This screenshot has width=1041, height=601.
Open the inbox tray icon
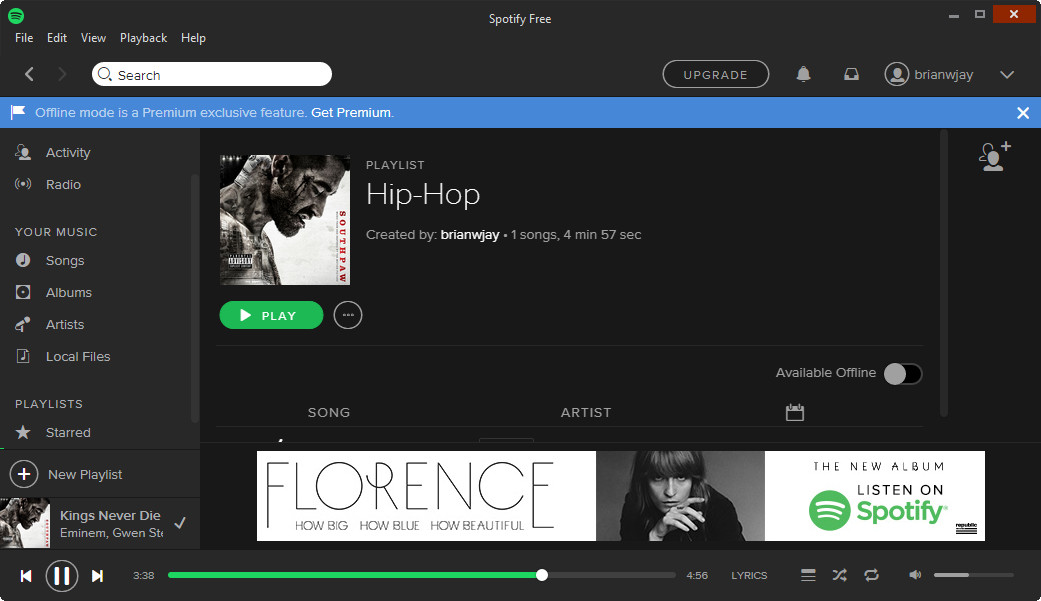pyautogui.click(x=851, y=74)
